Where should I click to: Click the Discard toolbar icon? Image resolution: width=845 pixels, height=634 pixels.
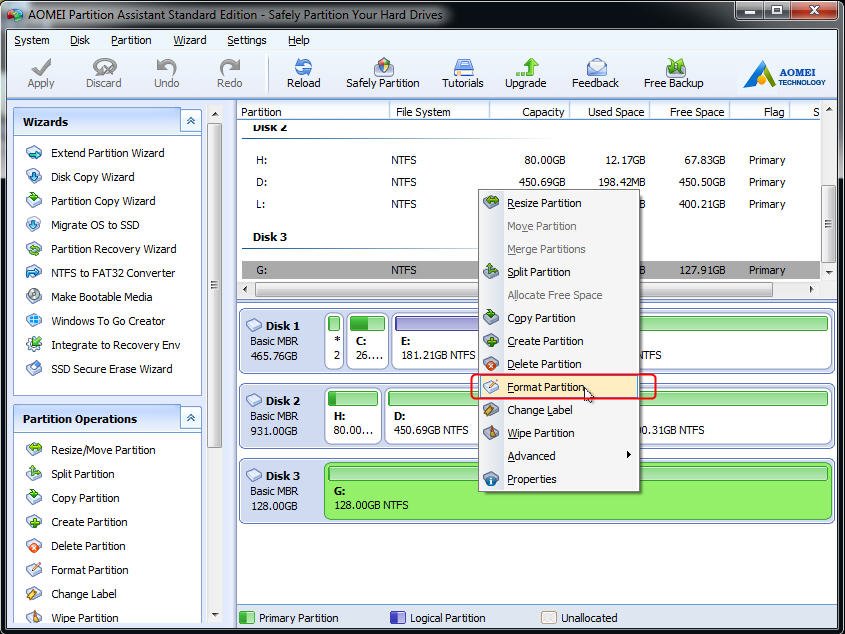pyautogui.click(x=103, y=73)
